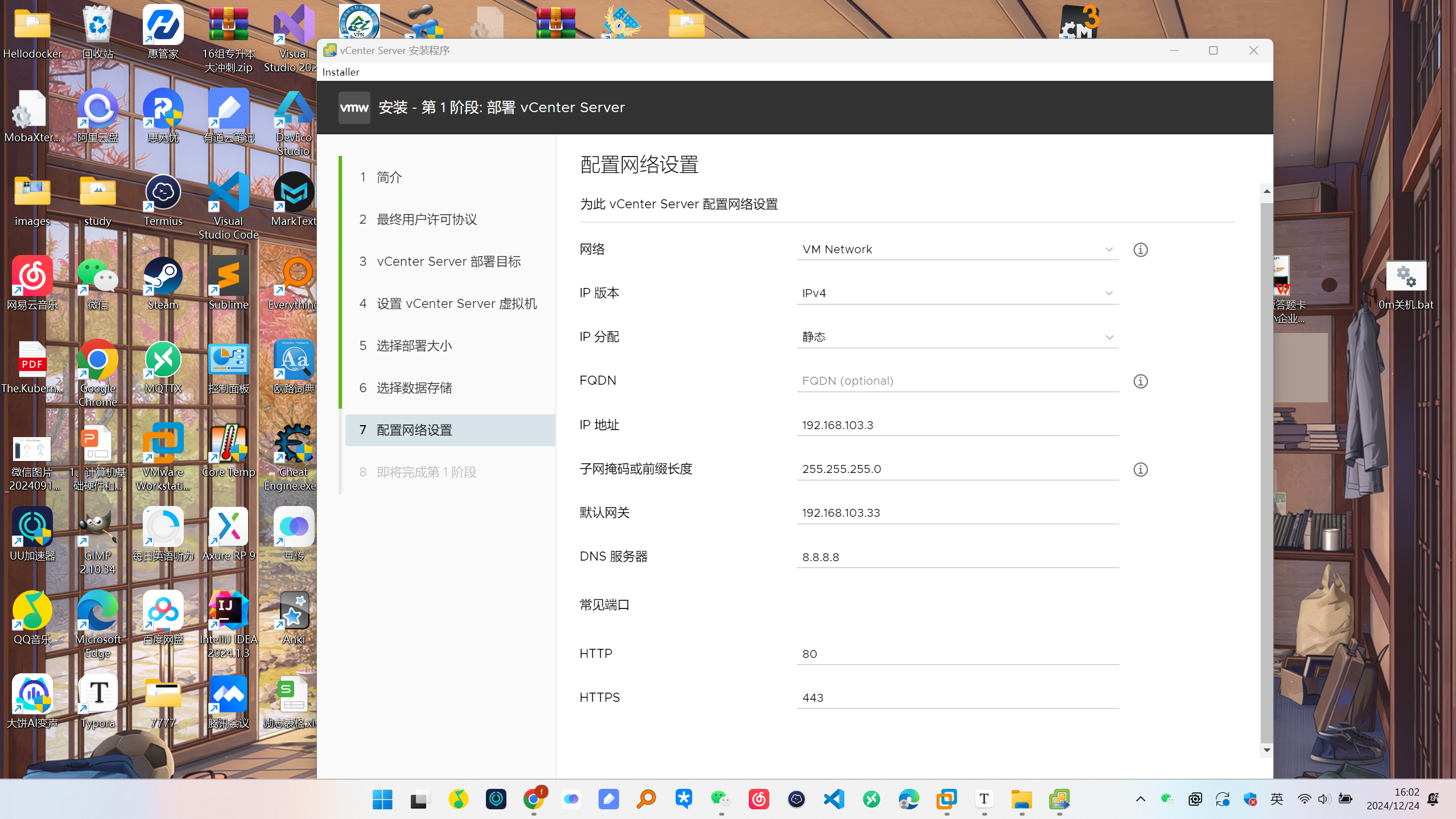Select the 微信 desktop shortcut
The width and height of the screenshot is (1456, 819).
click(98, 283)
